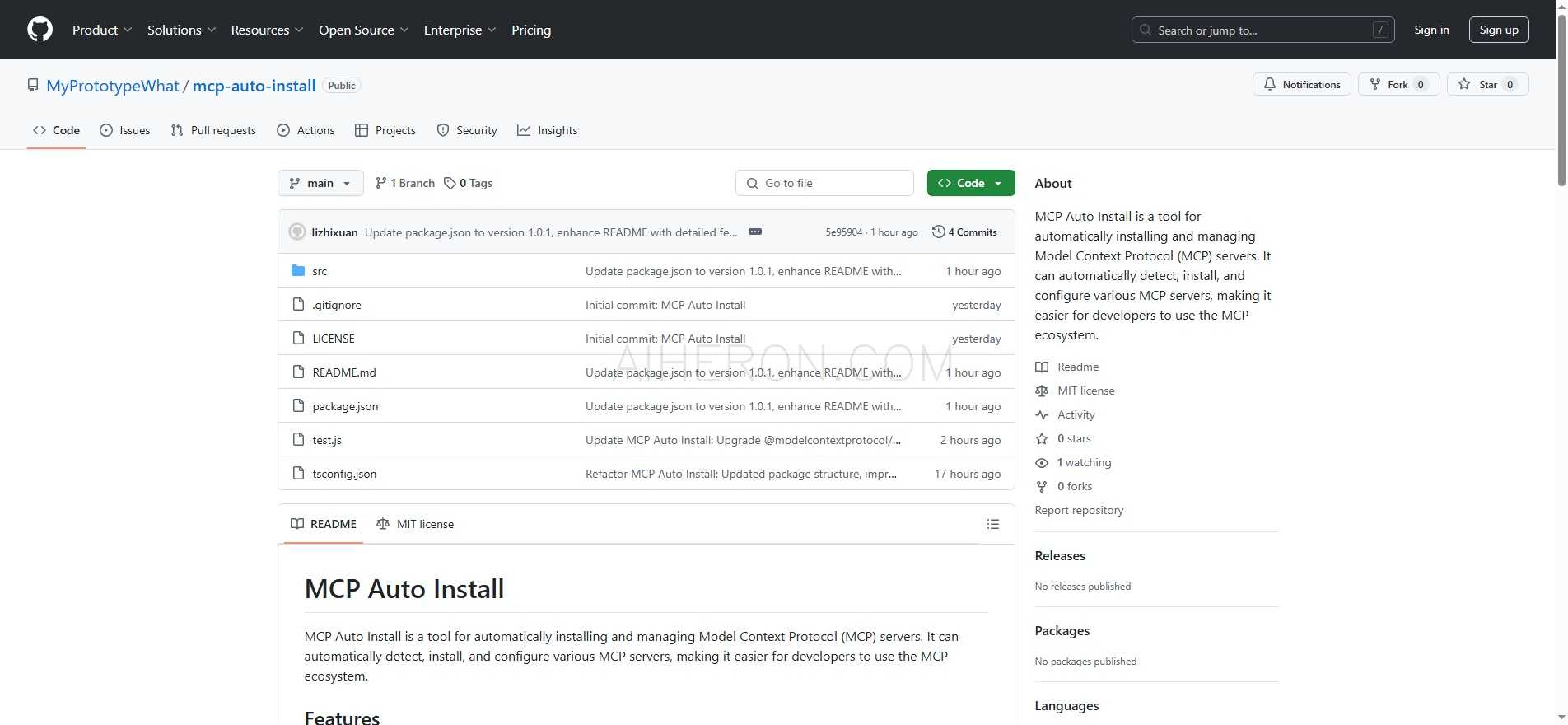Open test.js file

327,440
